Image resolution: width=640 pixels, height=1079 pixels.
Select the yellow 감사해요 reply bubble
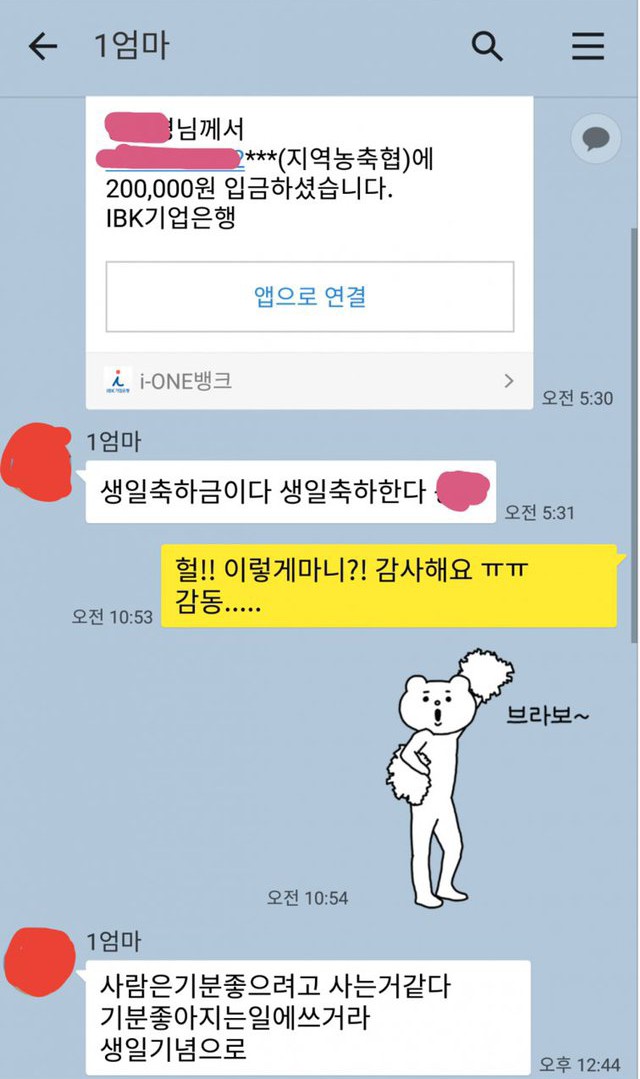pyautogui.click(x=389, y=586)
